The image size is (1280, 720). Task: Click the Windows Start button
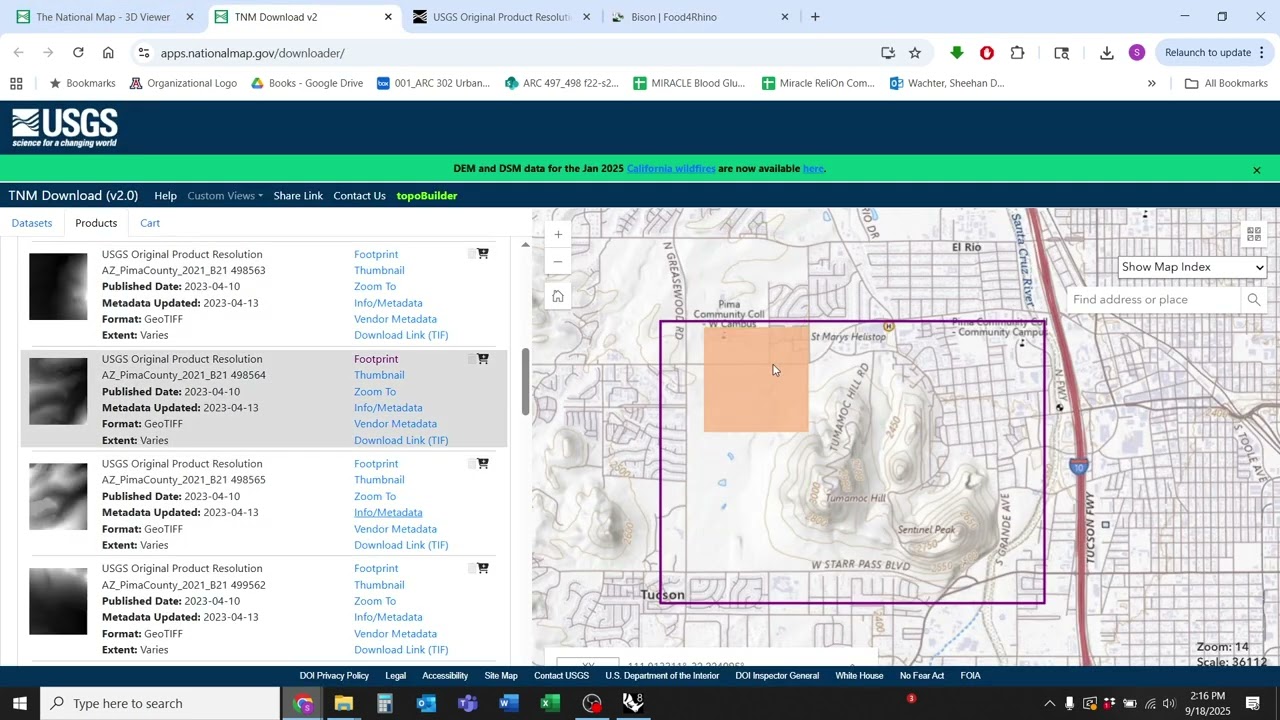[x=20, y=703]
